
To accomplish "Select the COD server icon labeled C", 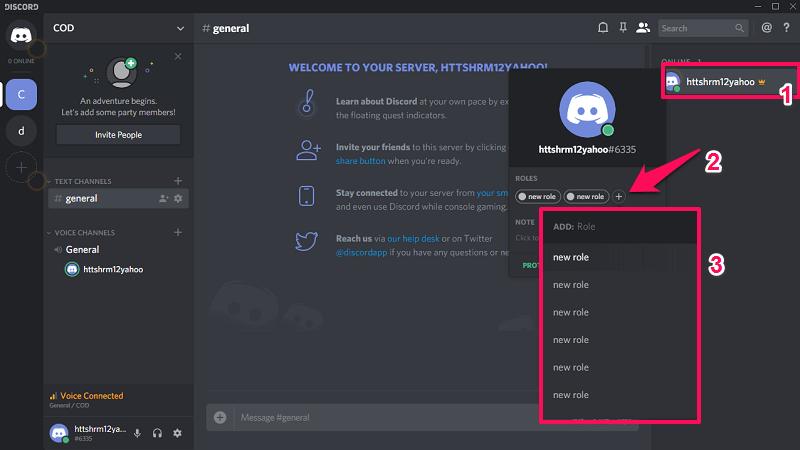I will [21, 94].
